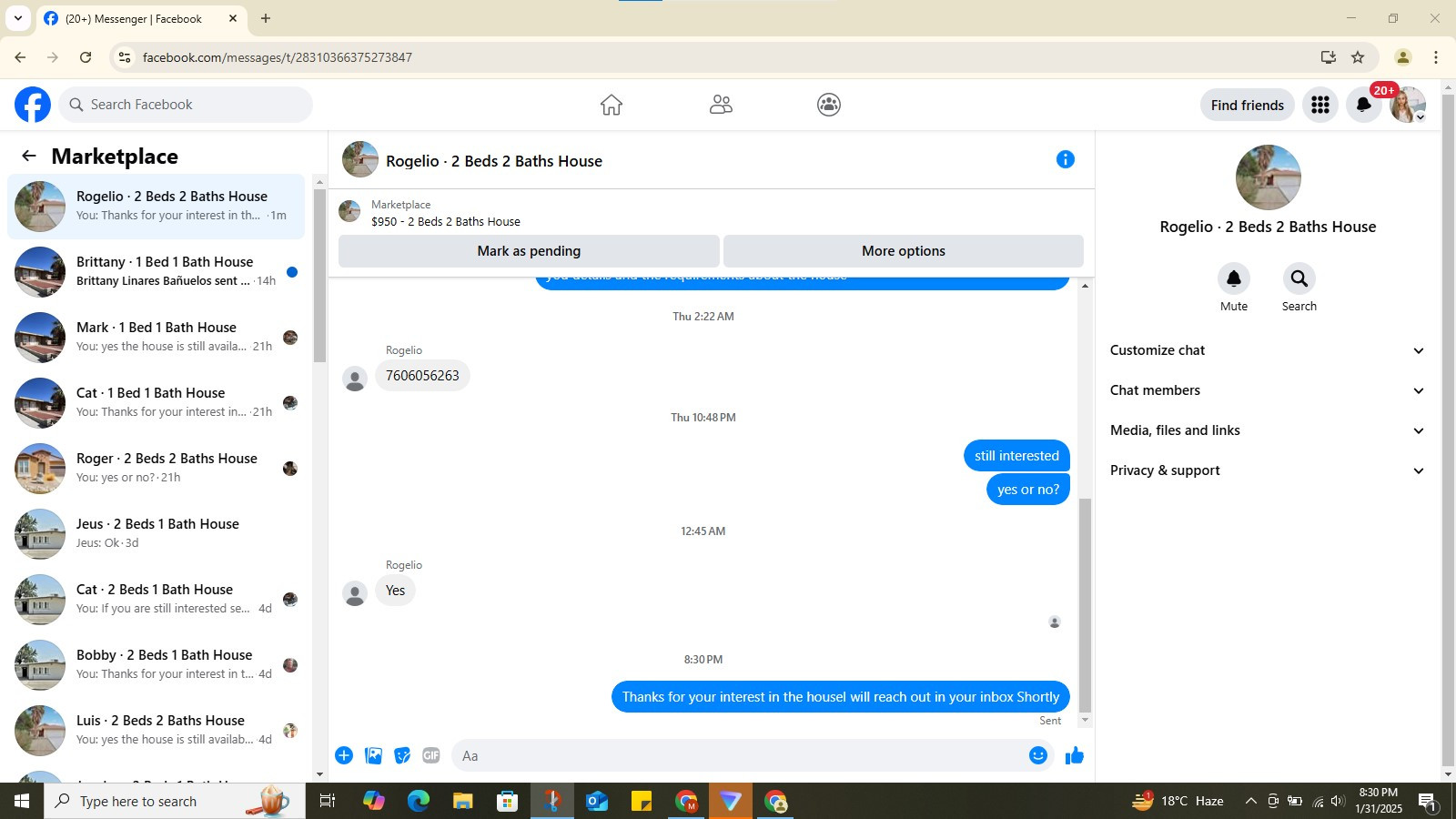
Task: Show hidden system tray icons
Action: (x=1250, y=801)
